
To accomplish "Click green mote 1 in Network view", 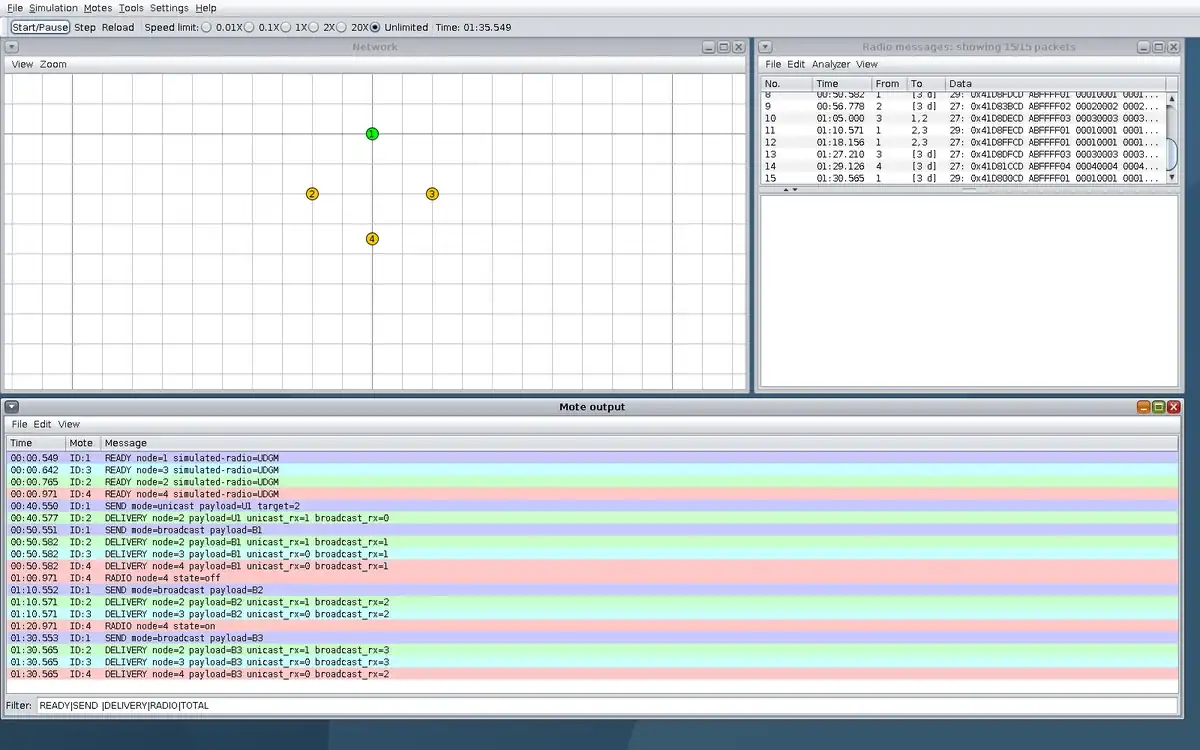I will (372, 134).
